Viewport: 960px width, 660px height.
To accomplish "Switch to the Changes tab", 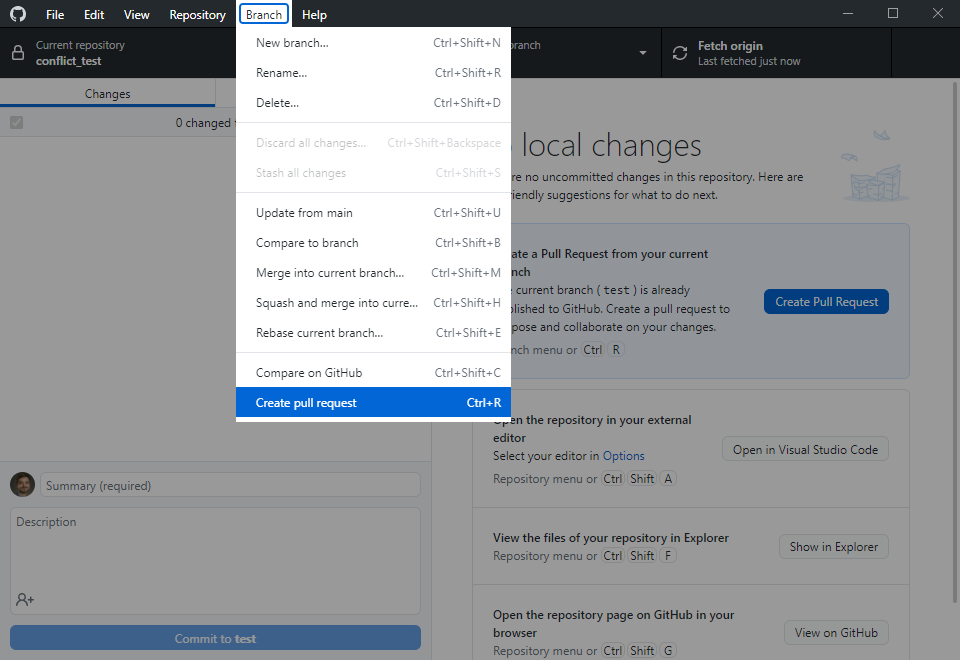I will point(107,94).
